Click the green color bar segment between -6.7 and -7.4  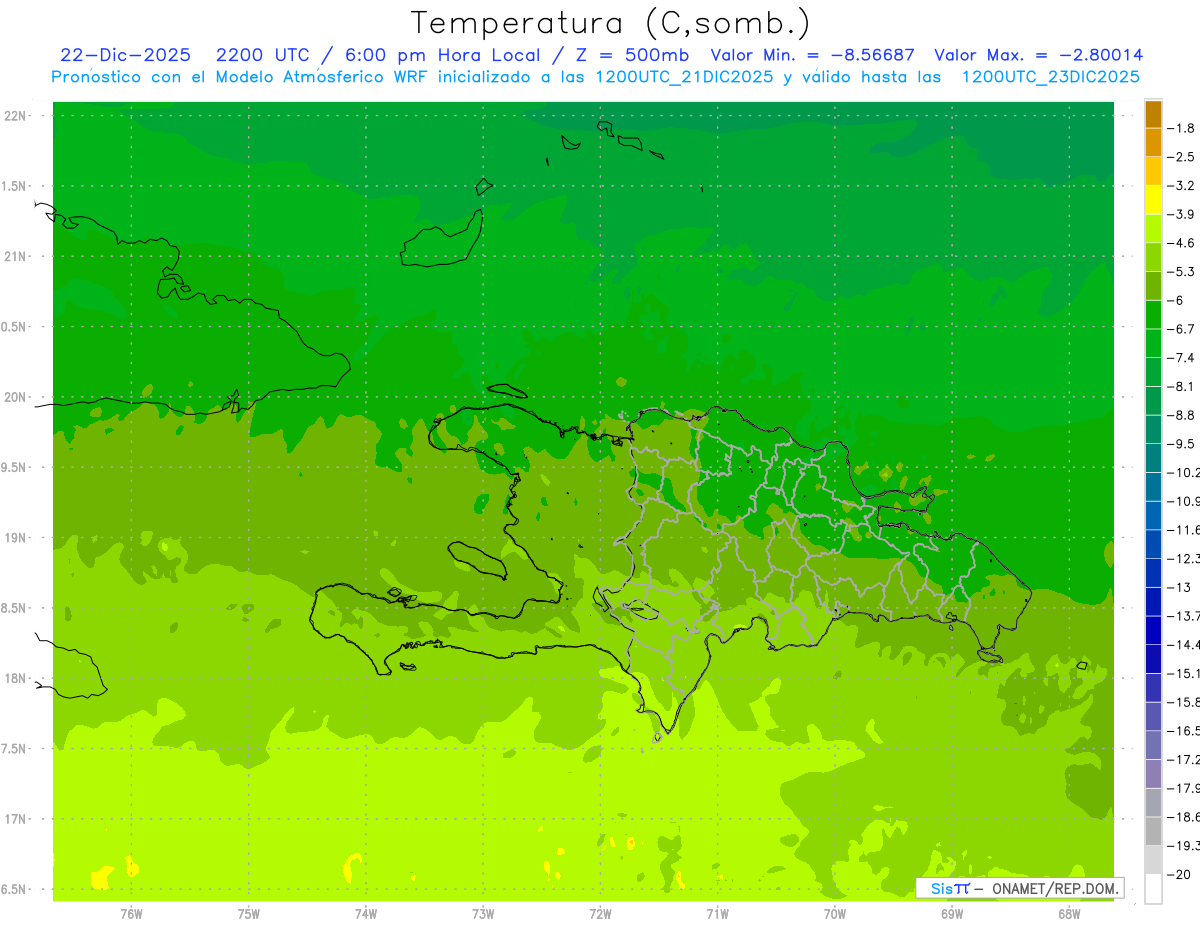click(x=1153, y=343)
